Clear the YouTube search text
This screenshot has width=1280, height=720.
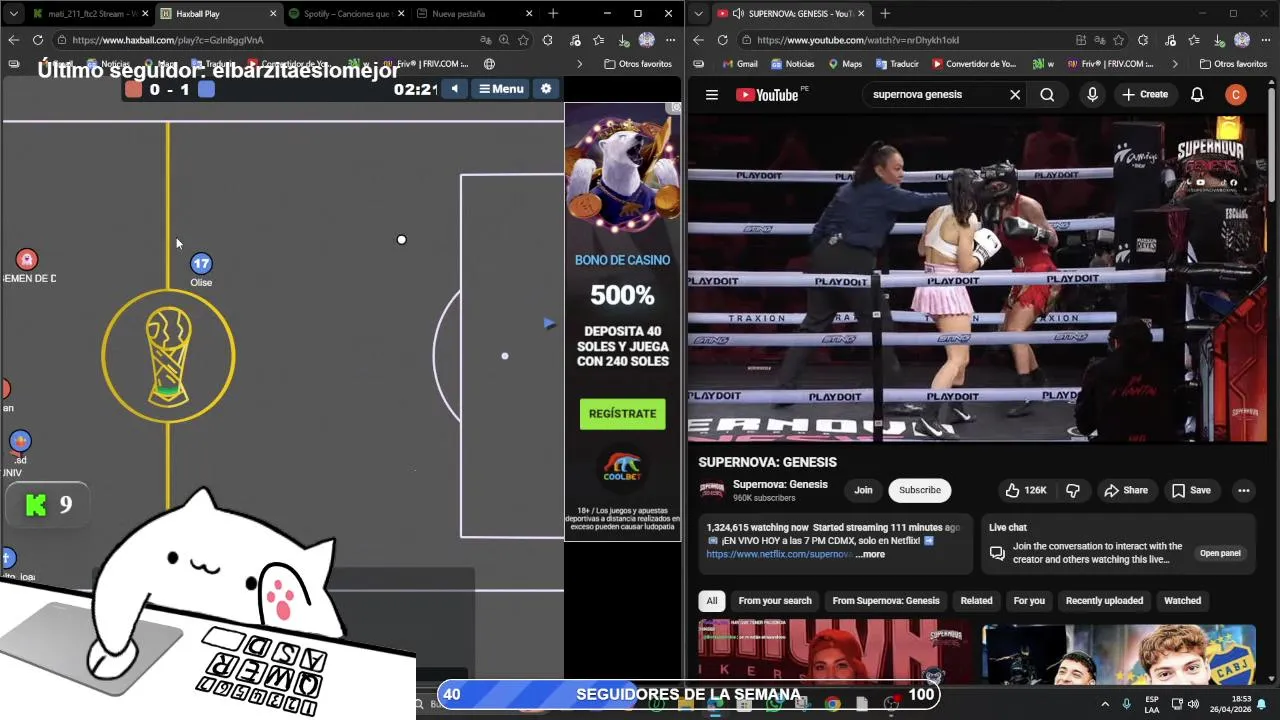[x=1015, y=95]
